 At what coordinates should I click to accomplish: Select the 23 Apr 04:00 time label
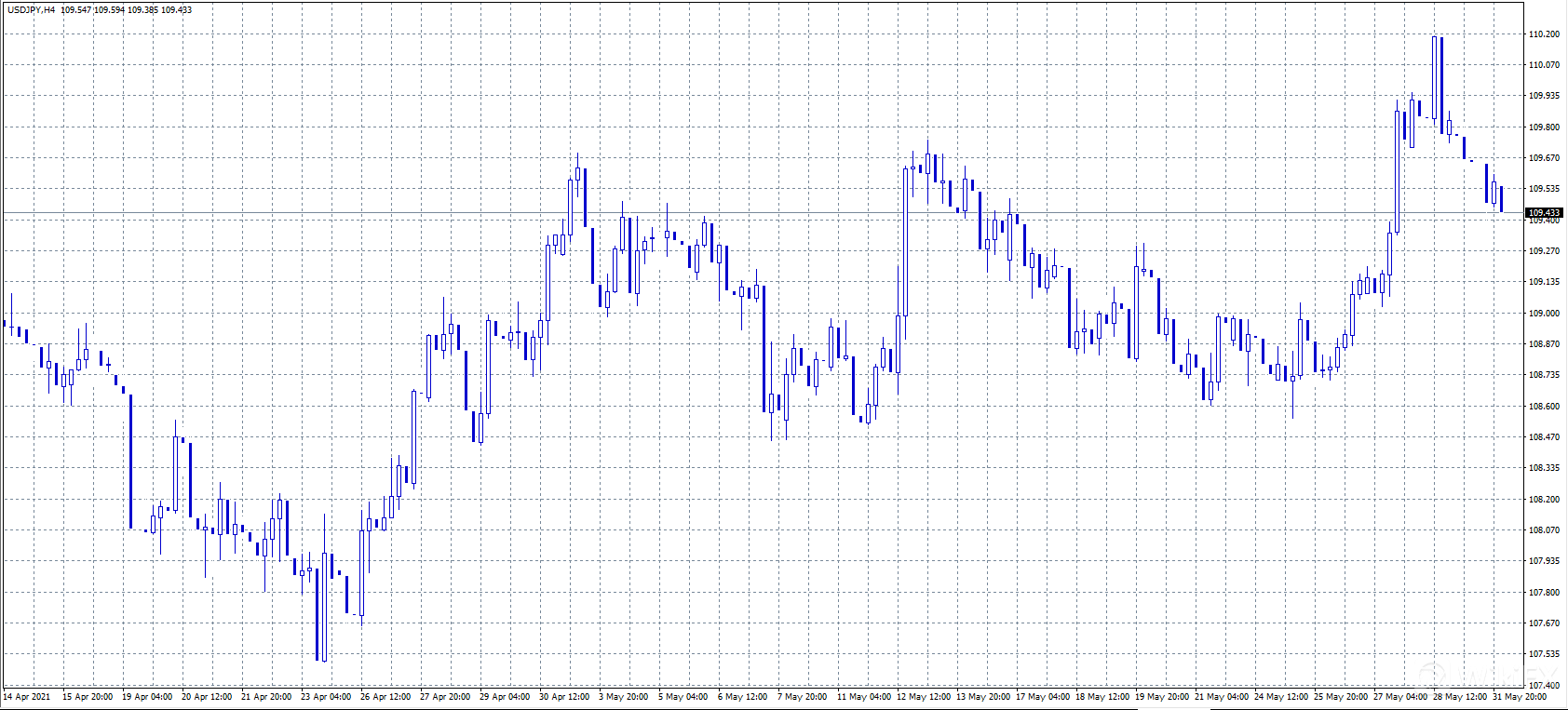tap(326, 697)
